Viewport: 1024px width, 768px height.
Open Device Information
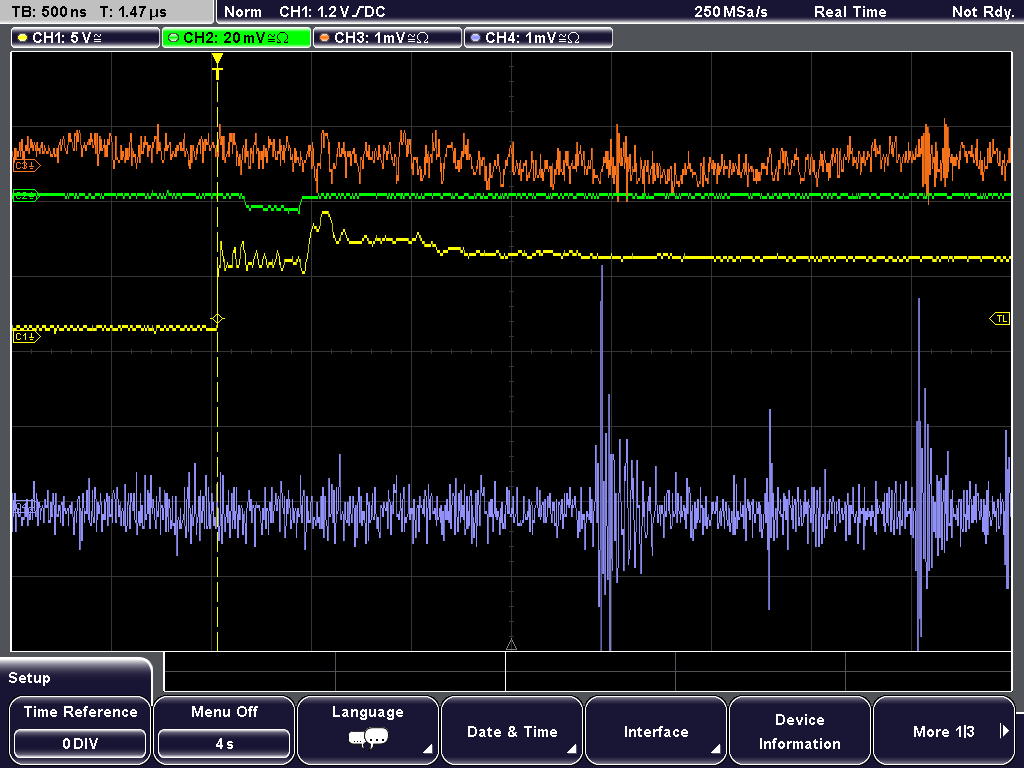[x=799, y=730]
